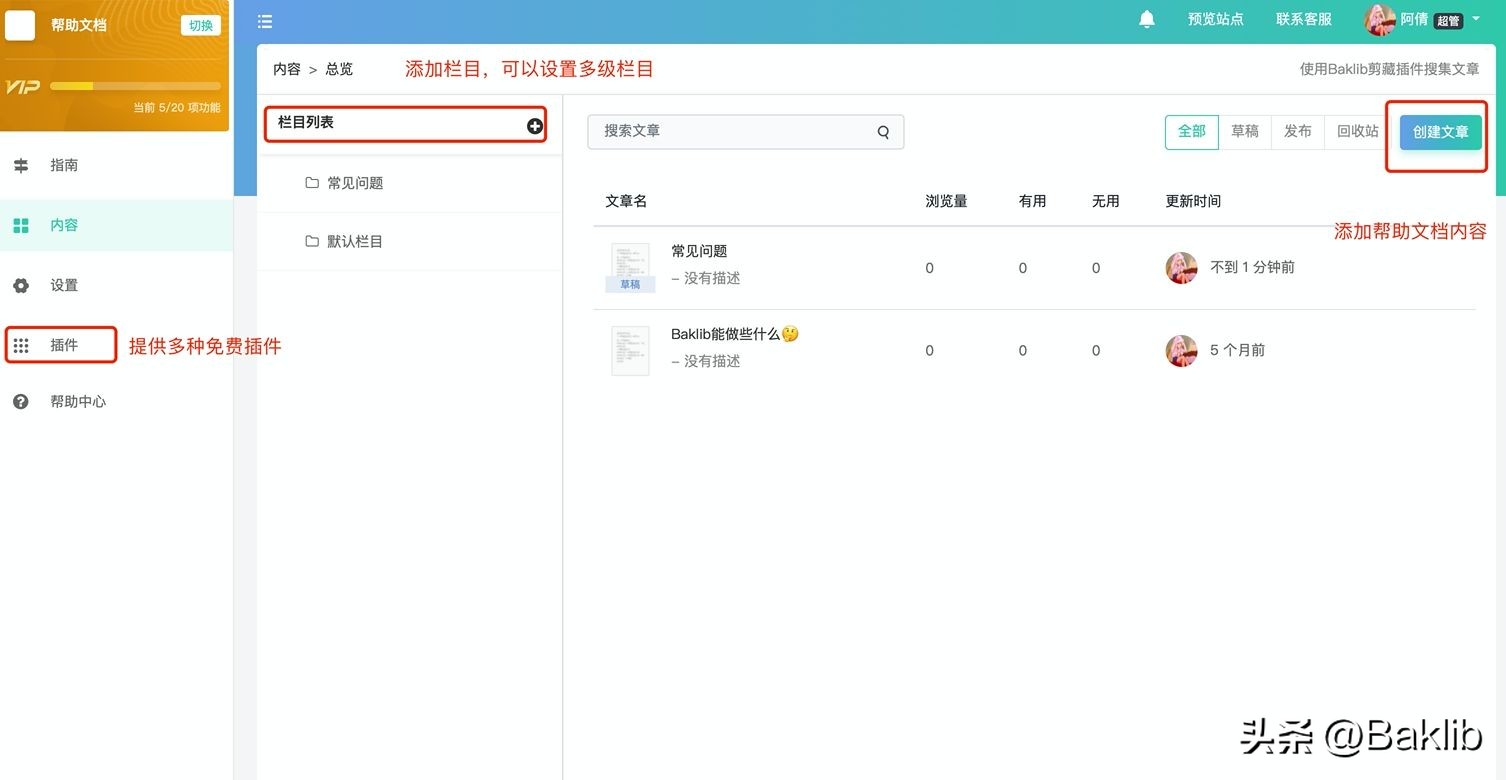
Task: Open the 预览站点 site preview link
Action: point(1215,18)
